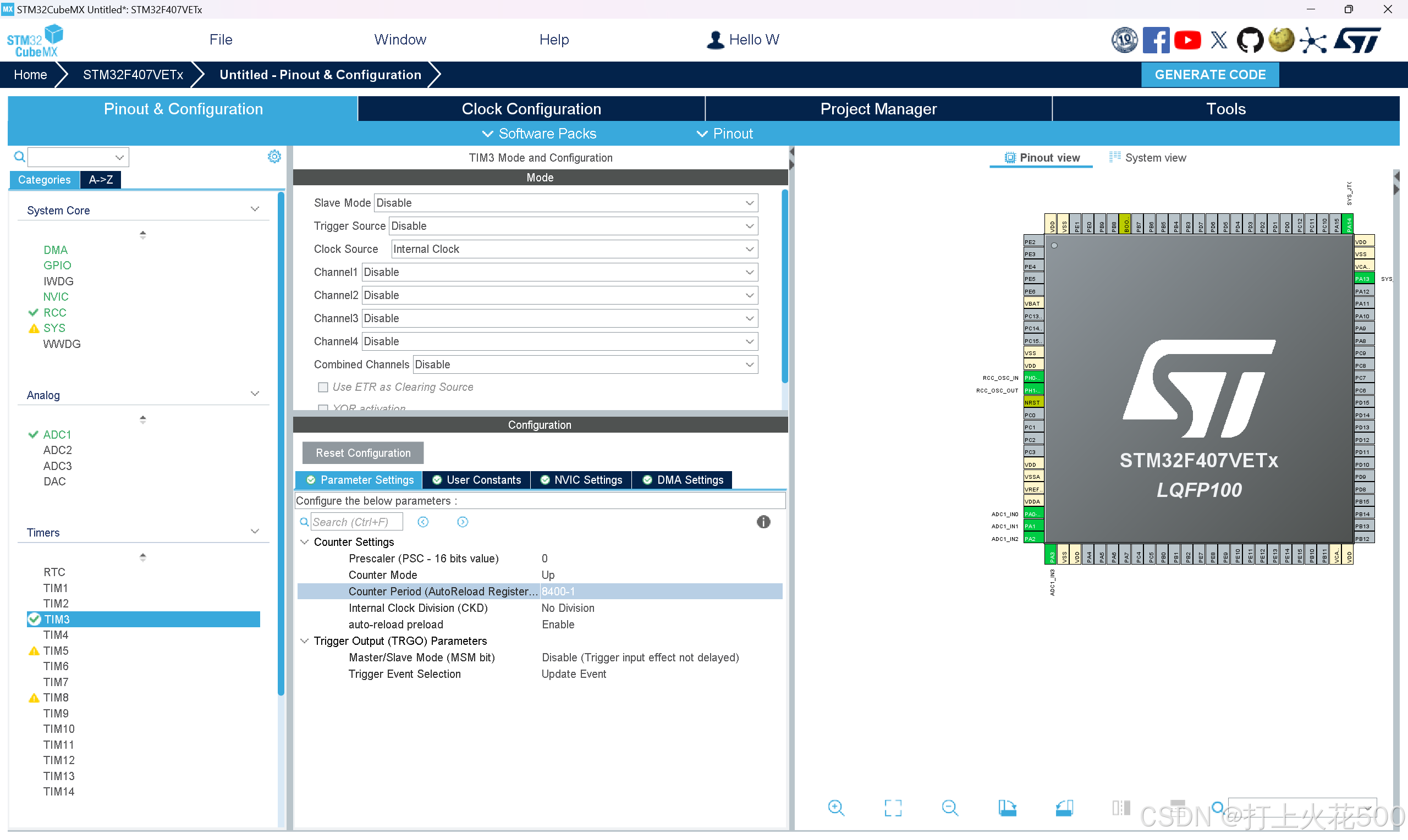Open the GitHub icon in header

pyautogui.click(x=1250, y=40)
